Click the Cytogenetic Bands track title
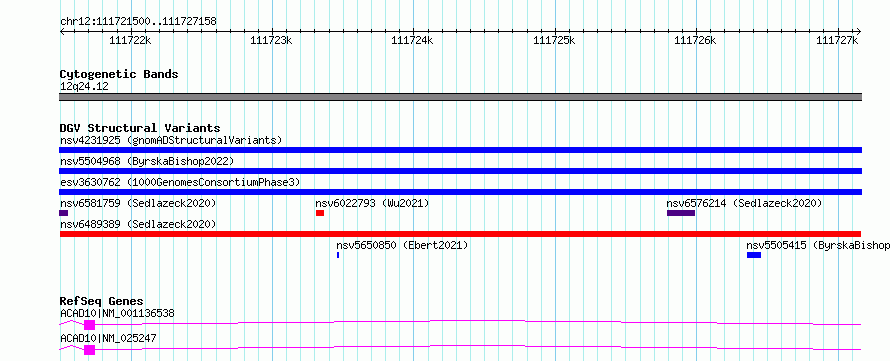890x361 pixels. point(119,74)
